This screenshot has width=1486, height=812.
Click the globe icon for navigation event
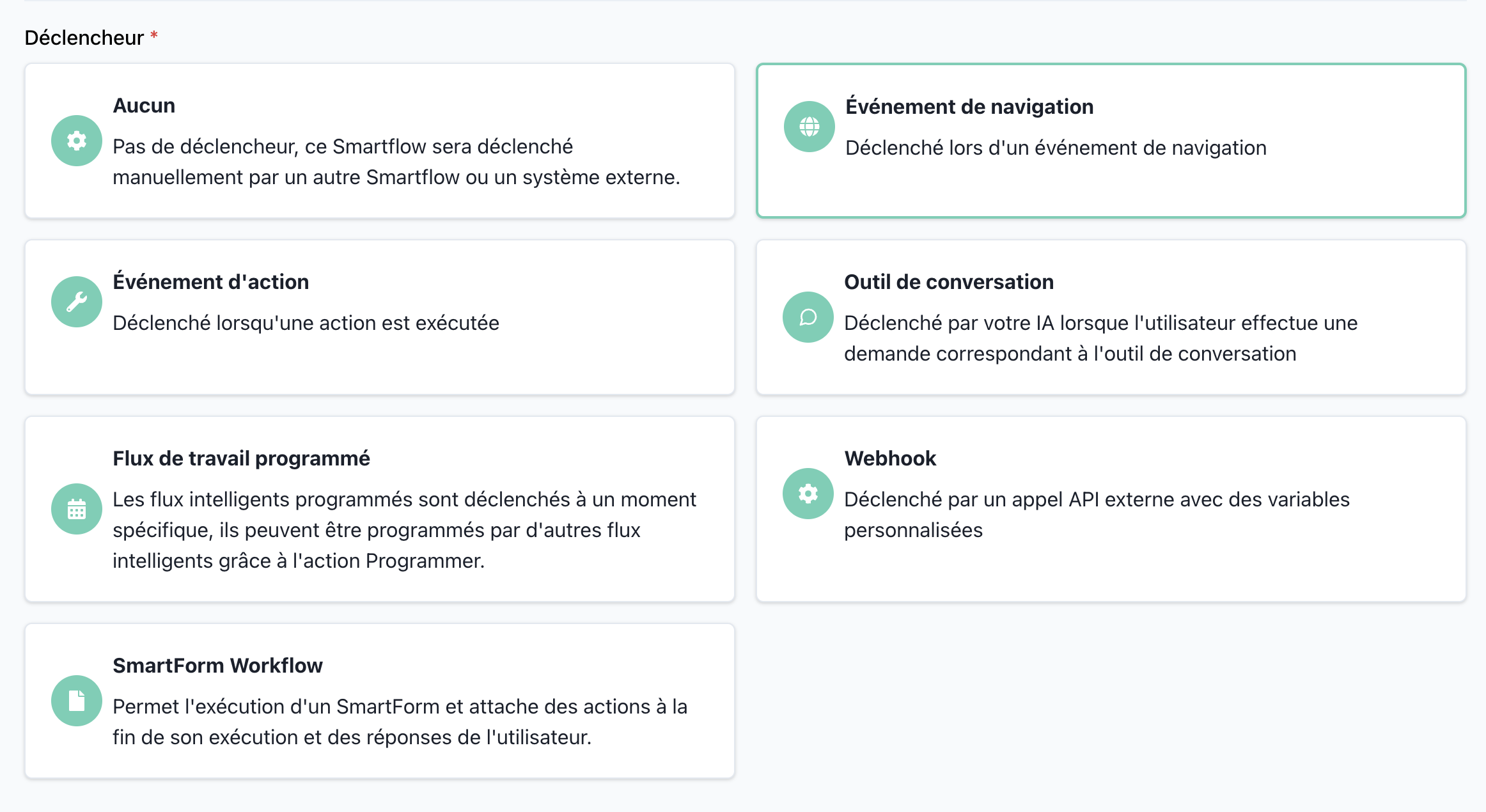click(x=809, y=127)
